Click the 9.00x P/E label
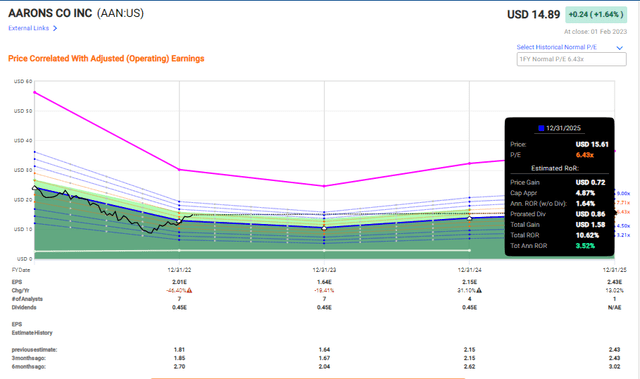Image resolution: width=640 pixels, height=379 pixels. [x=623, y=193]
